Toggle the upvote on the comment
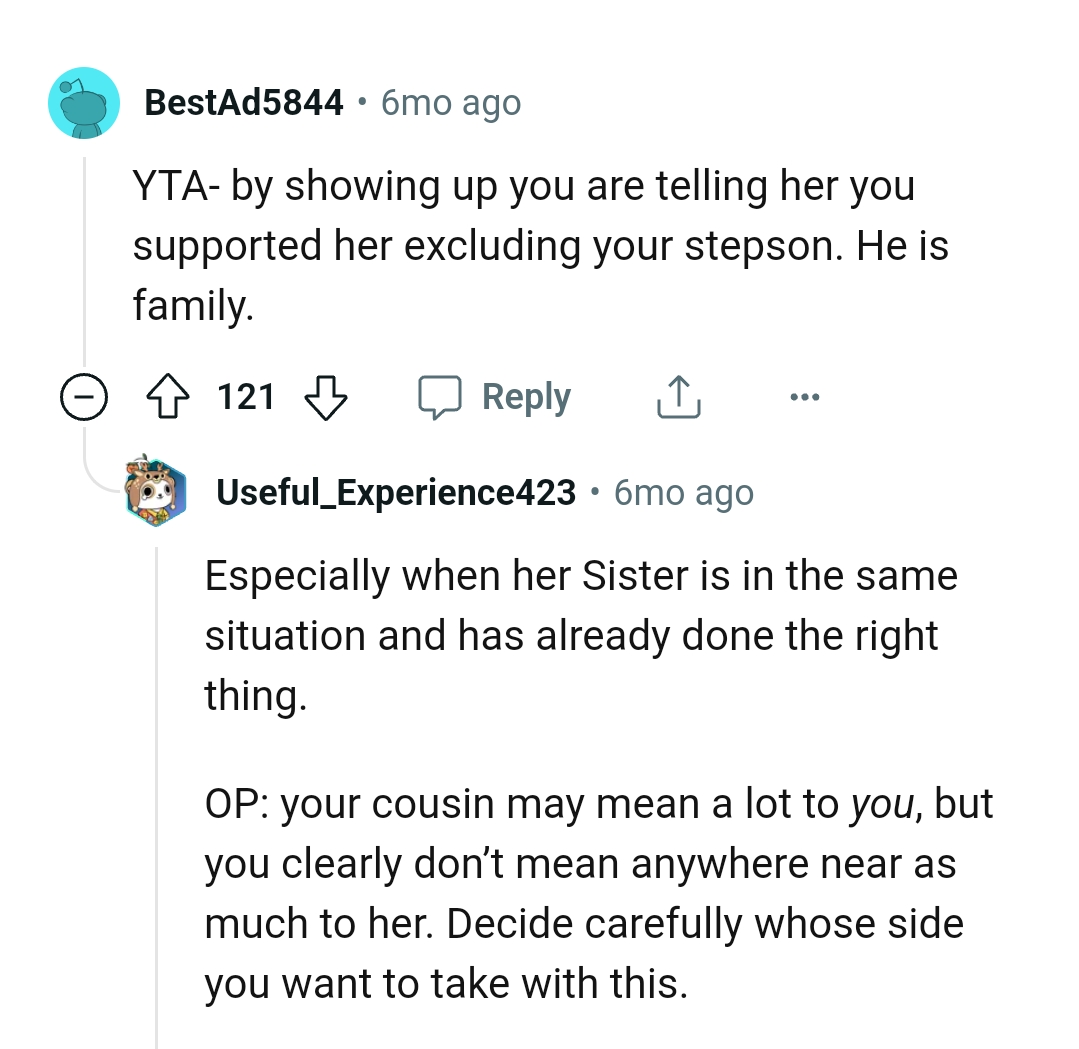 169,396
